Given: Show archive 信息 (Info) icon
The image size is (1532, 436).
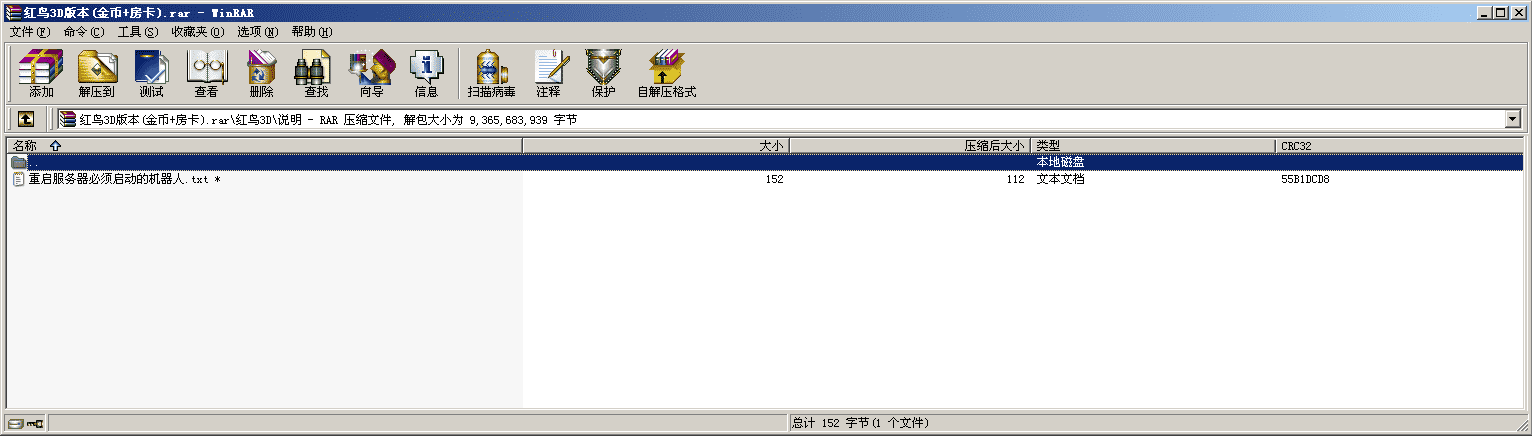Looking at the screenshot, I should click(426, 73).
